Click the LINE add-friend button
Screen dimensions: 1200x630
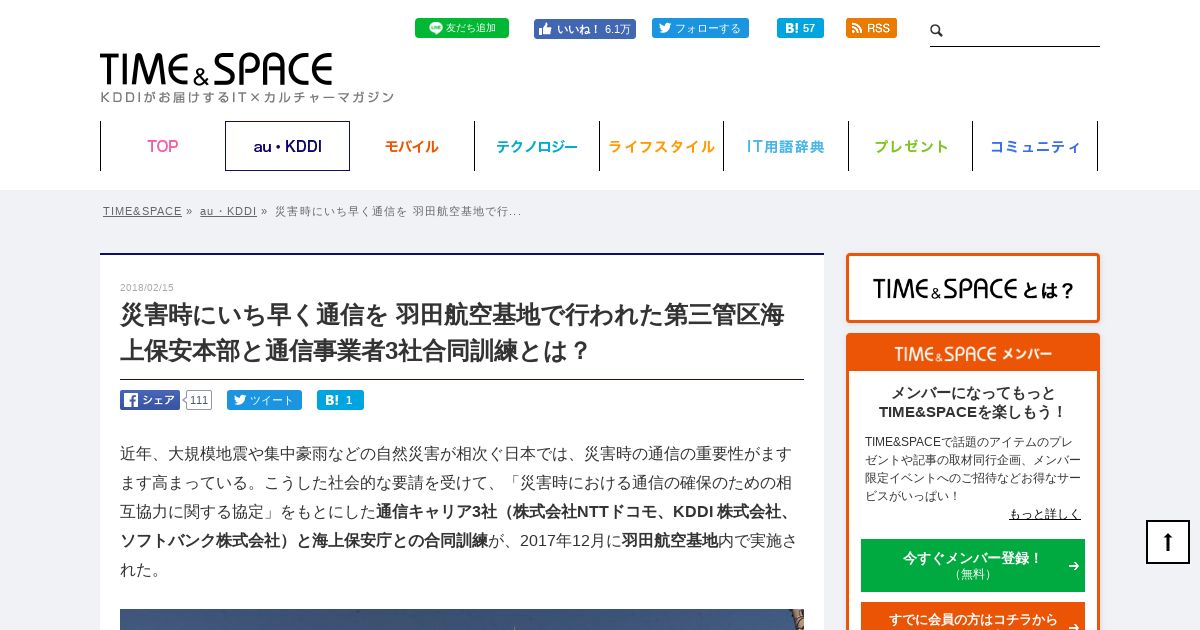click(462, 28)
